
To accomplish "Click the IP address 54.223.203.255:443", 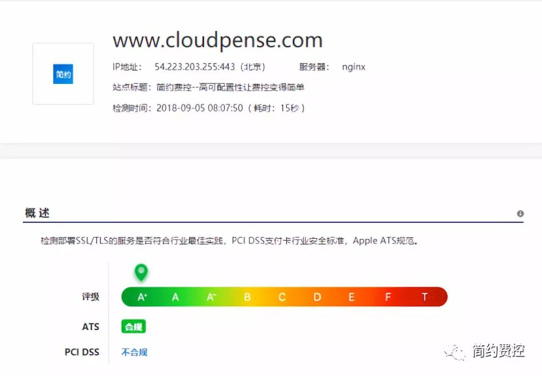I will tap(195, 67).
